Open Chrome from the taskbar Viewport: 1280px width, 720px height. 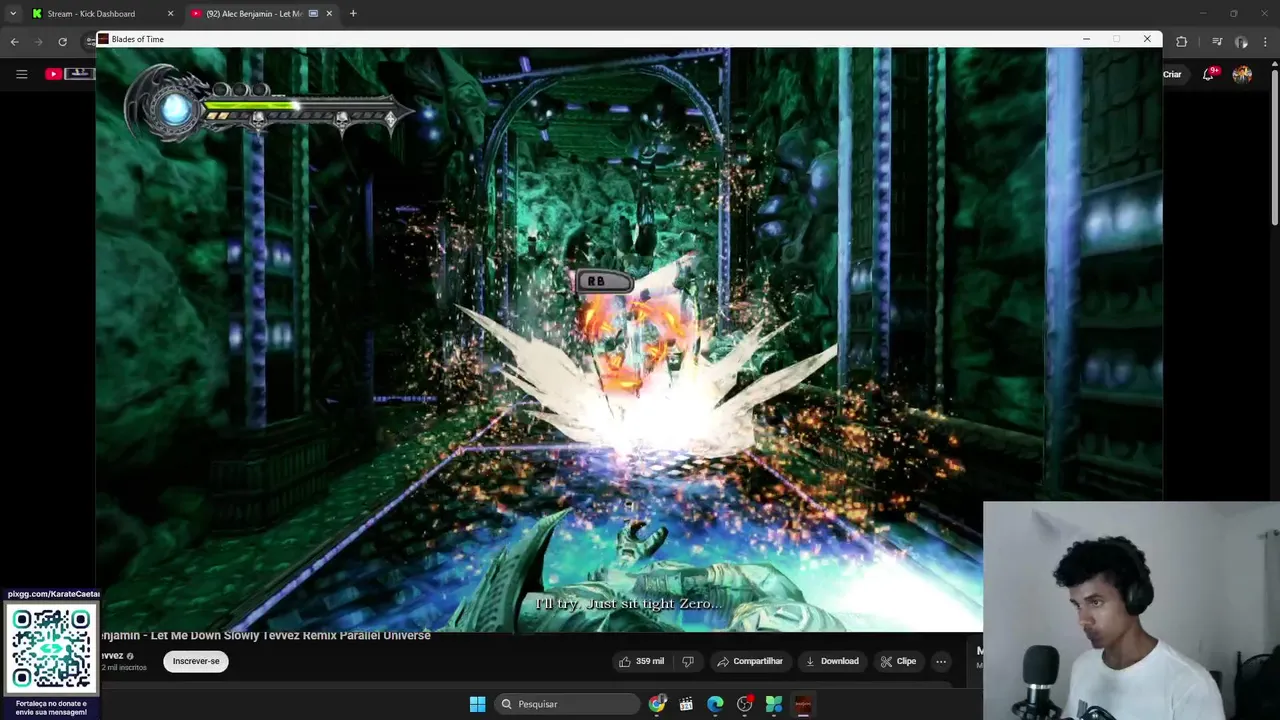click(657, 704)
